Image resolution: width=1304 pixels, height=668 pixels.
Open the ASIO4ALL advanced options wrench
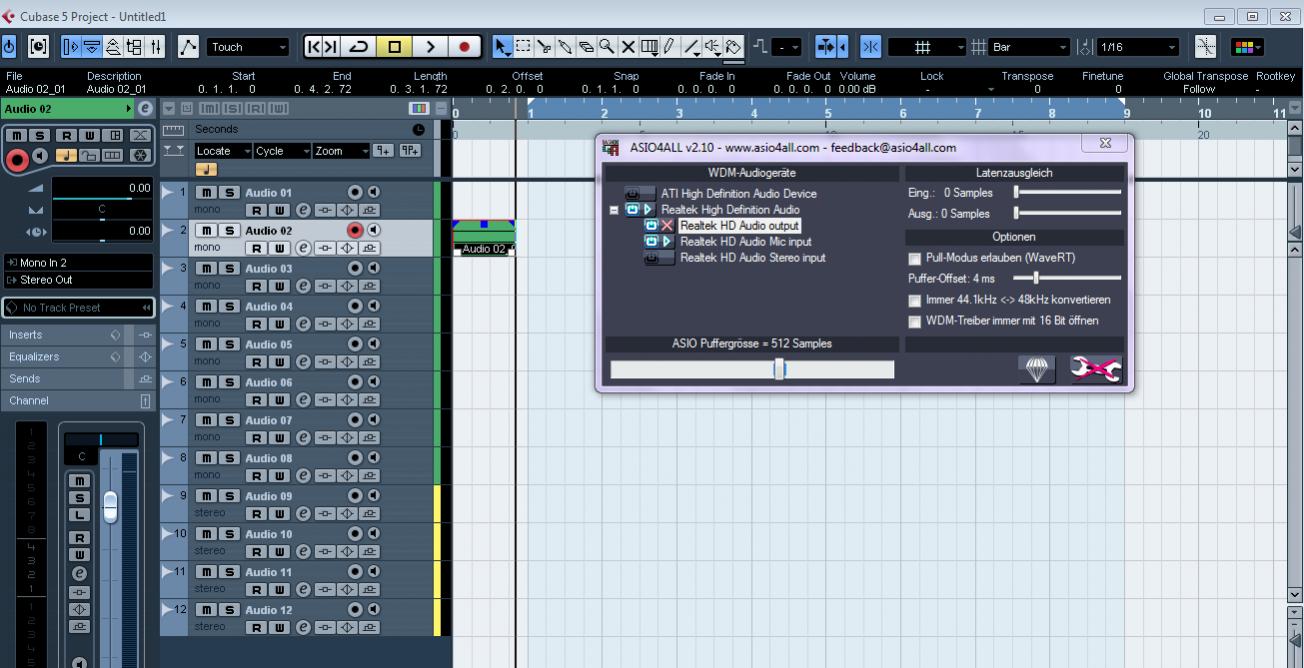1096,369
